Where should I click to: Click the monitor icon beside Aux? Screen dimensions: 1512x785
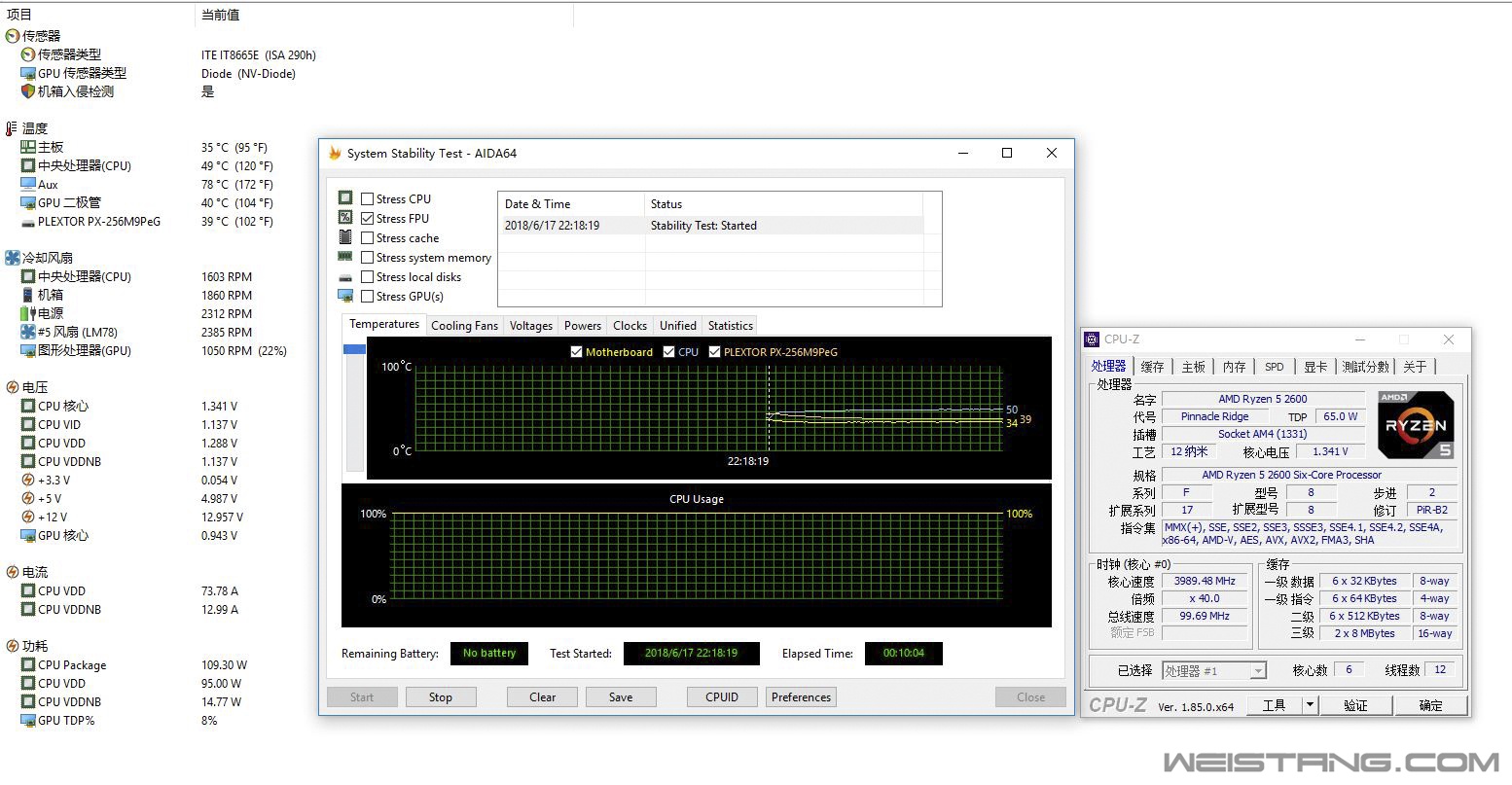(28, 184)
